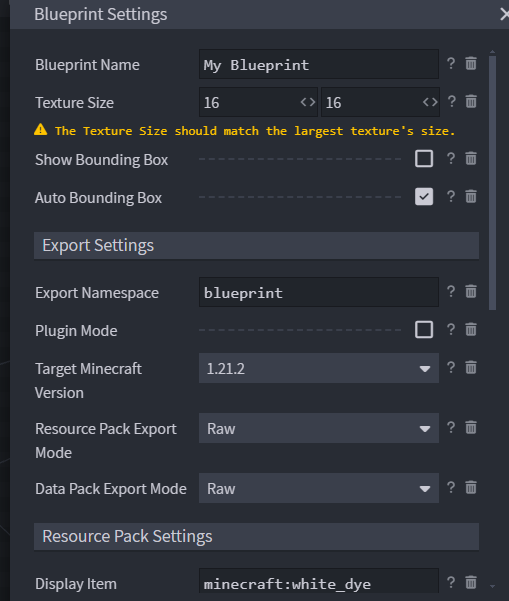The image size is (509, 601).
Task: Reset Texture Size with trash icon
Action: tap(471, 102)
